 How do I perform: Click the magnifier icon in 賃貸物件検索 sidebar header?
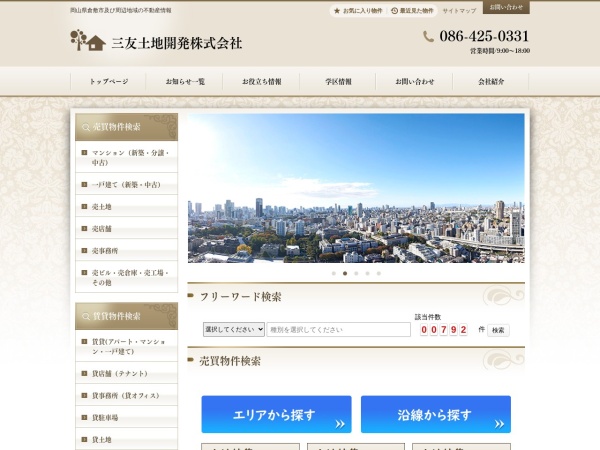[x=86, y=316]
